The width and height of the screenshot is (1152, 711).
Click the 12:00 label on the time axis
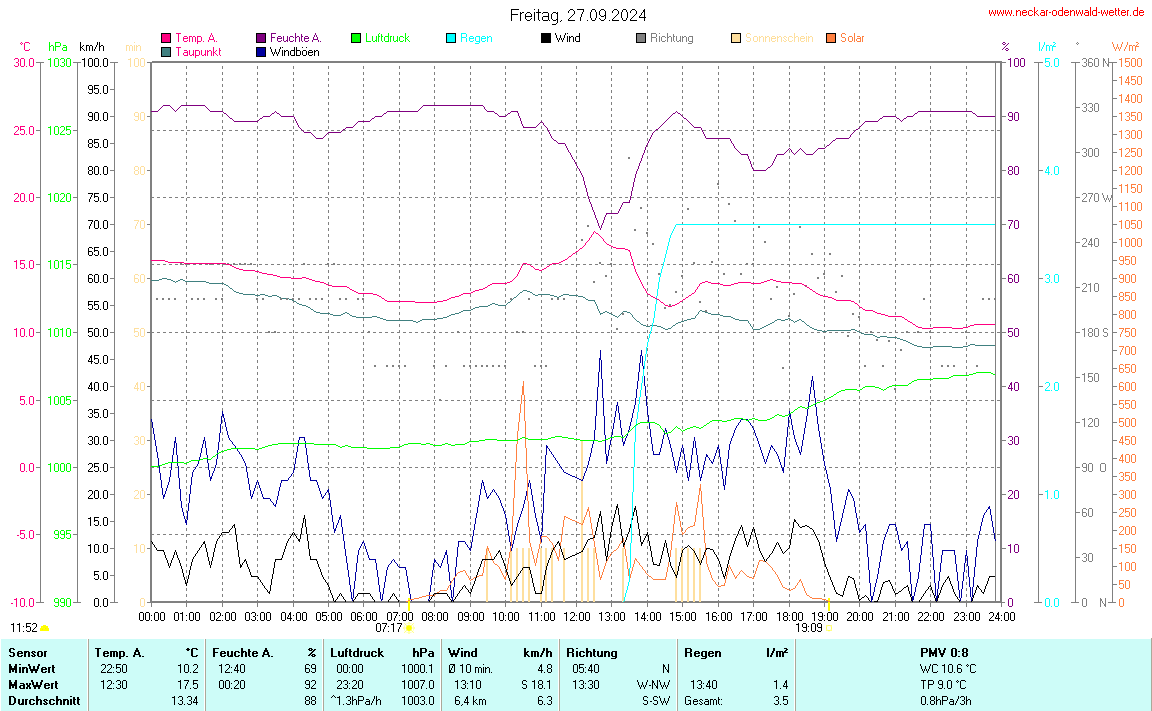click(x=577, y=616)
